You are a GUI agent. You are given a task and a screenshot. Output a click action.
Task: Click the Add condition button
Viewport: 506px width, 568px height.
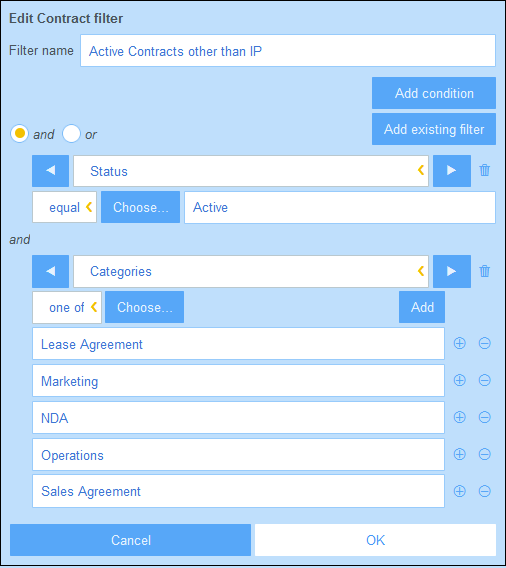(x=434, y=93)
